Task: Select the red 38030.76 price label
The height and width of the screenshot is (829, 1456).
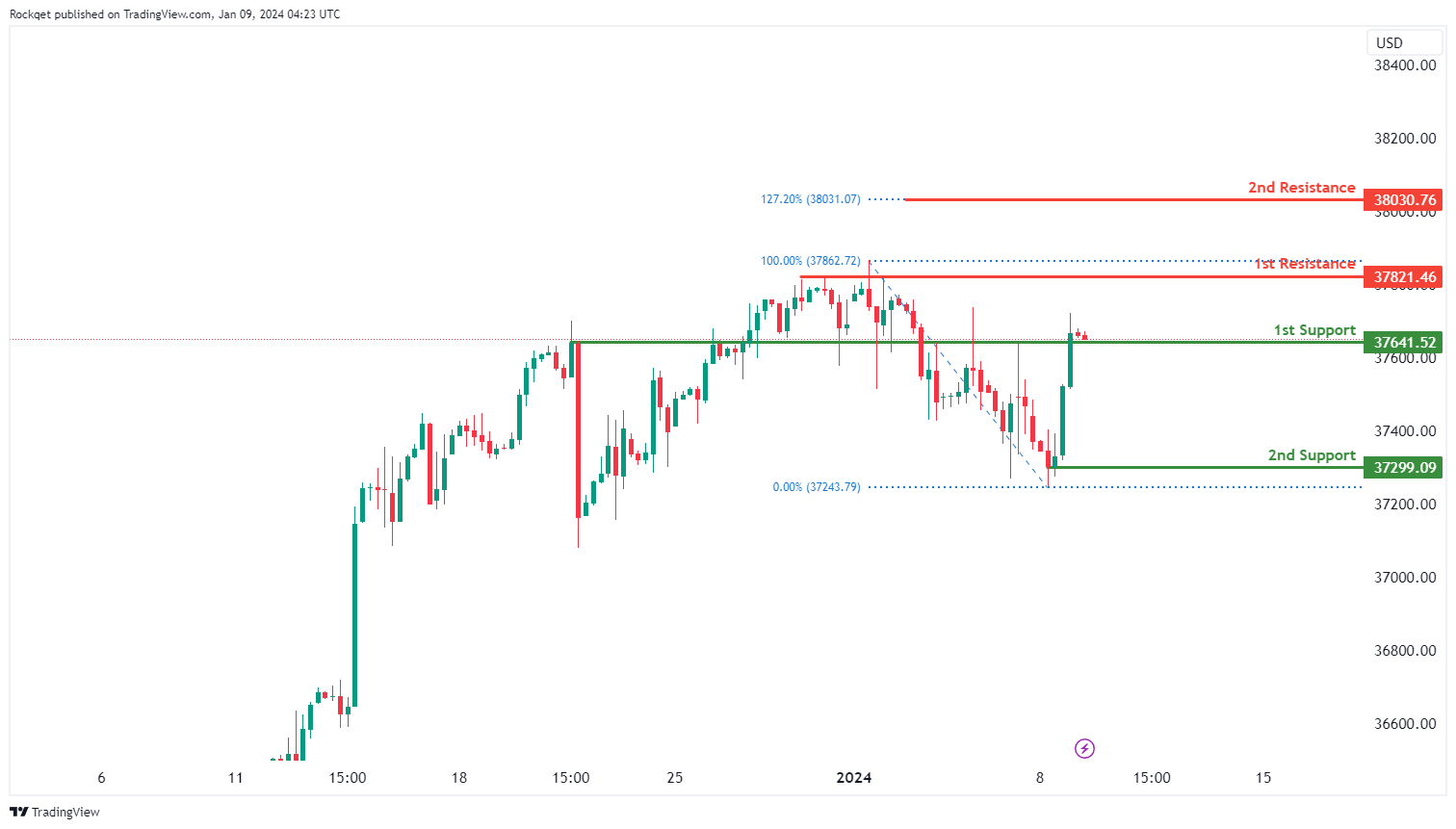Action: pyautogui.click(x=1403, y=200)
